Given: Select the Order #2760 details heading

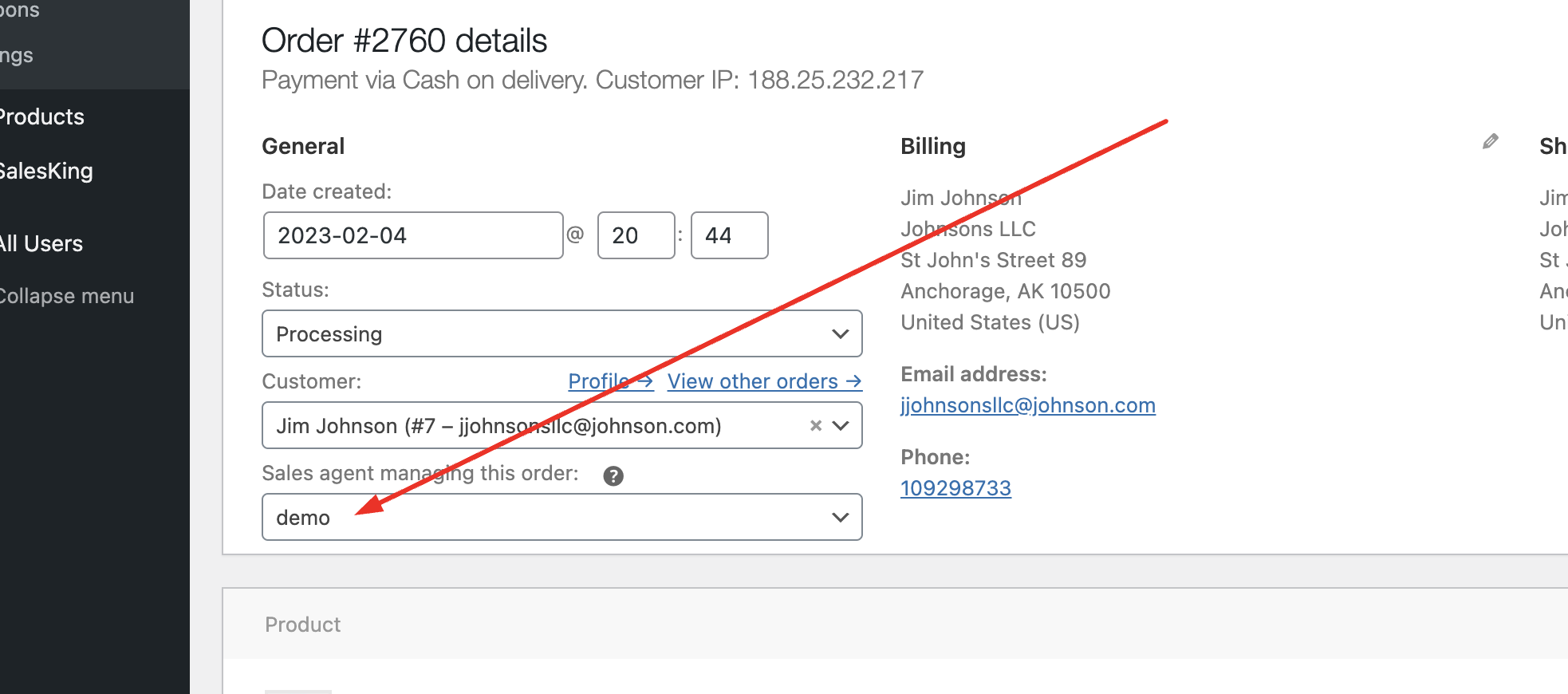Looking at the screenshot, I should click(404, 41).
